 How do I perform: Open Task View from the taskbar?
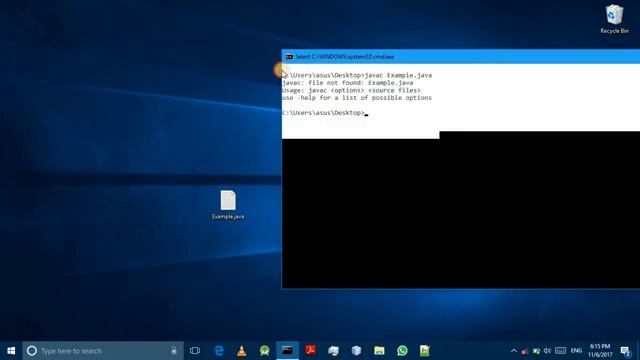pos(195,351)
